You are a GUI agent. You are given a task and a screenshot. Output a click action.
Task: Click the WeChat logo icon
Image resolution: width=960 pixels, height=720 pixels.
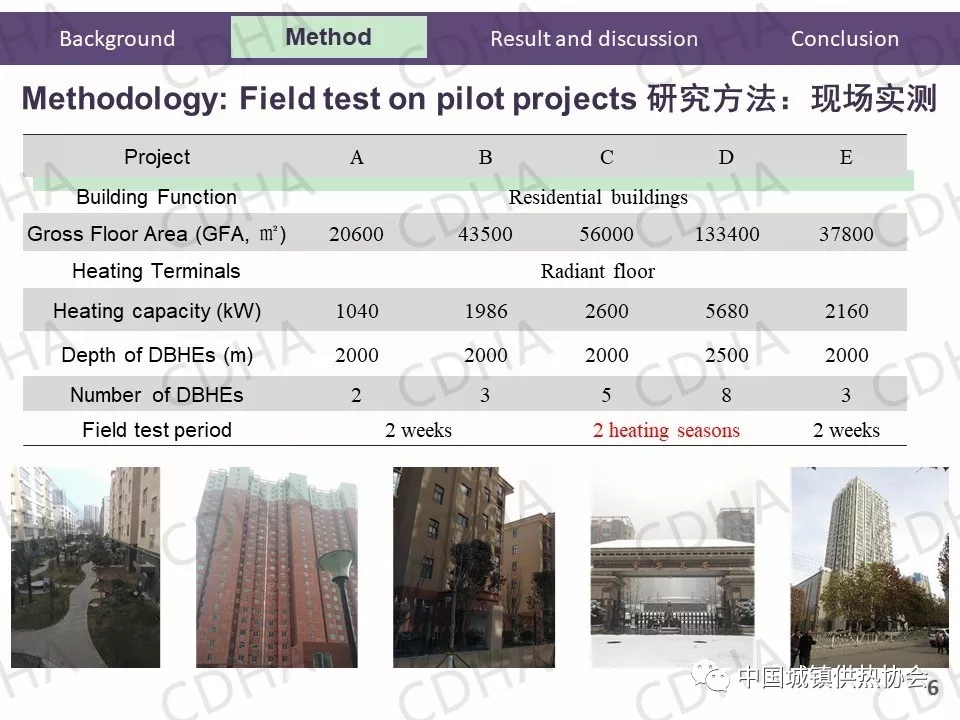coord(713,679)
